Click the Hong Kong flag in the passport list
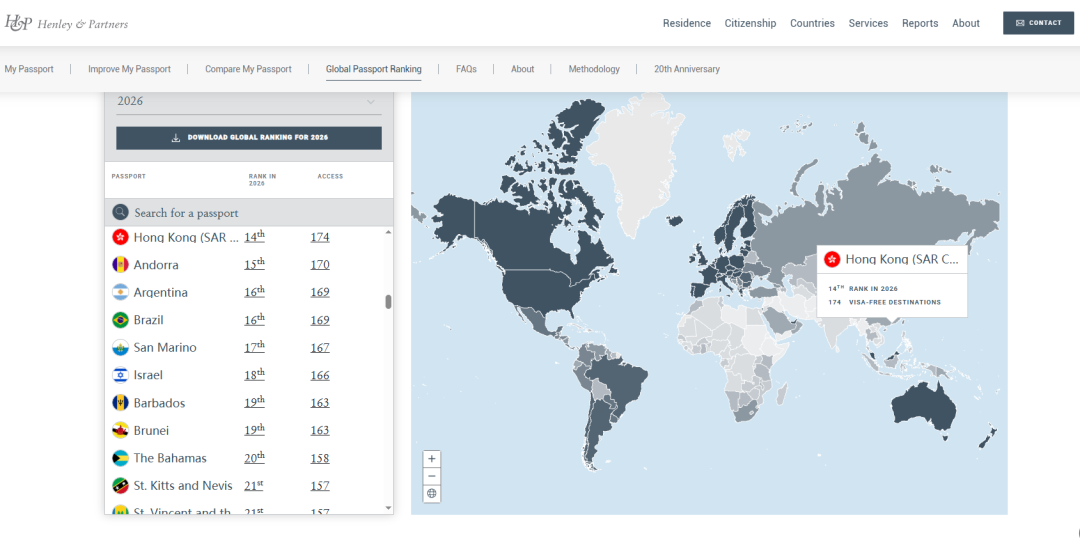 (121, 237)
